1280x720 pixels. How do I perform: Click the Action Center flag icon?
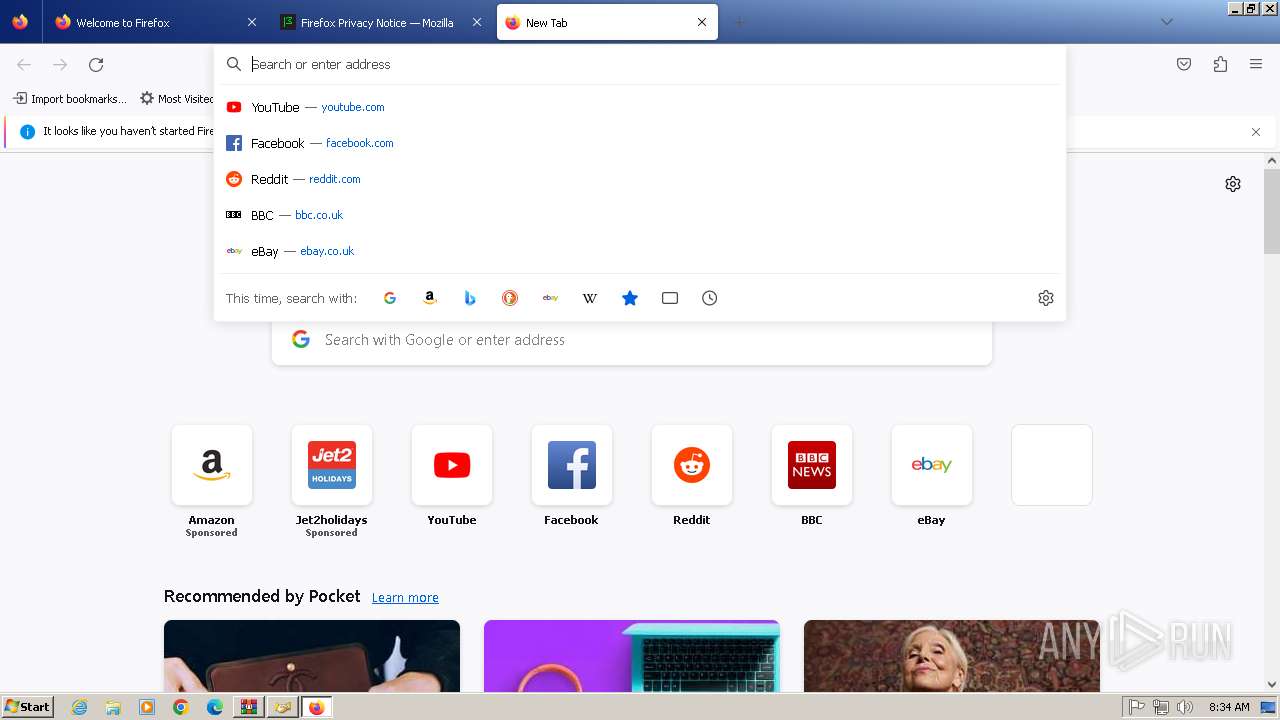pos(1137,707)
